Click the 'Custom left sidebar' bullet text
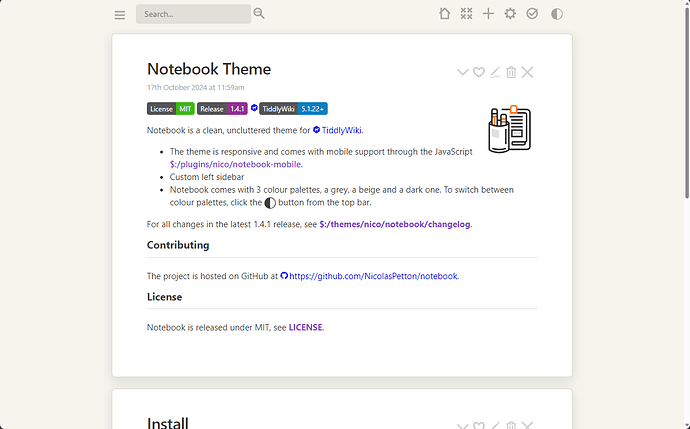 [207, 177]
